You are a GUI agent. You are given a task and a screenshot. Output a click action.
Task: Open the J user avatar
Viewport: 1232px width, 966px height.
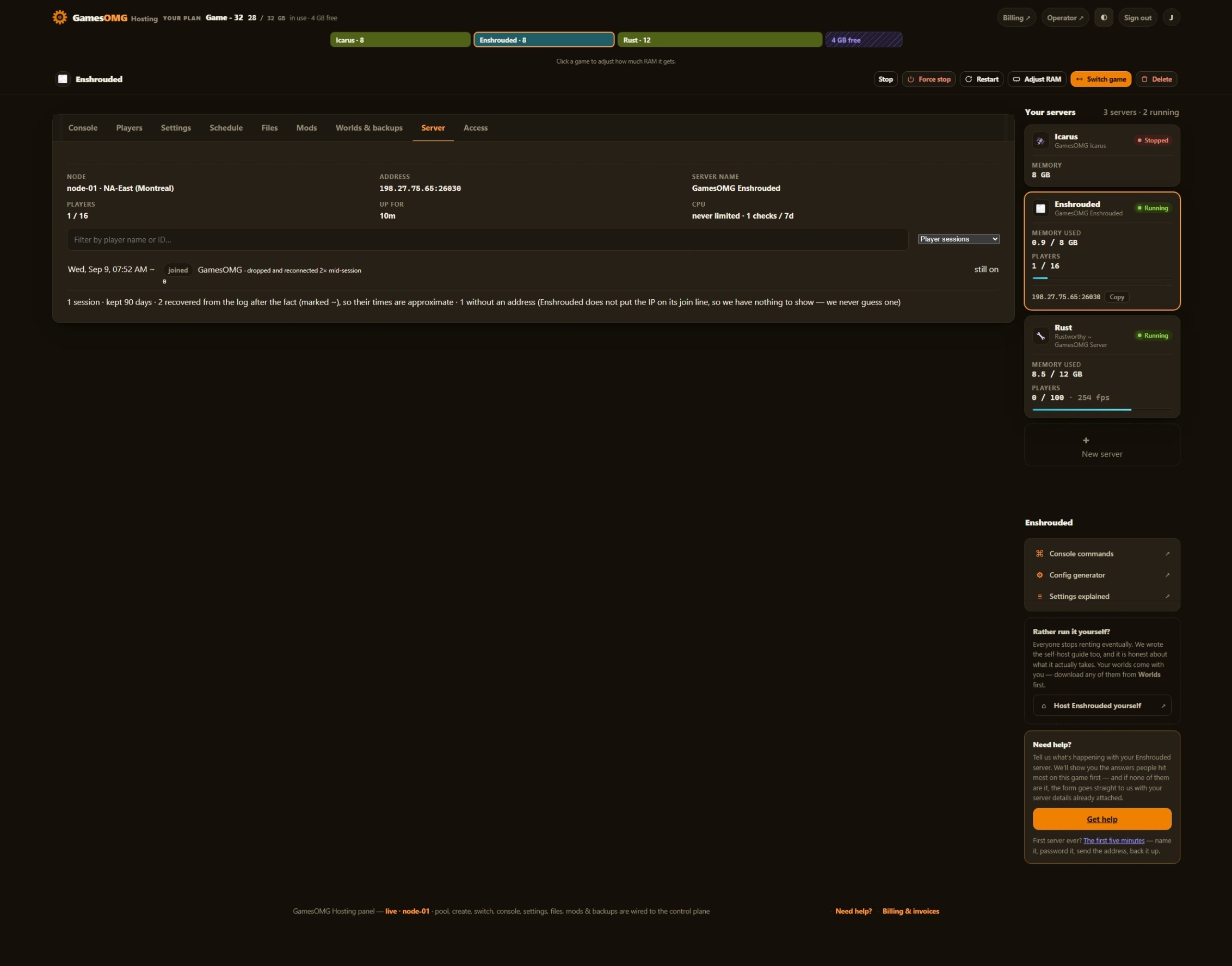coord(1171,17)
